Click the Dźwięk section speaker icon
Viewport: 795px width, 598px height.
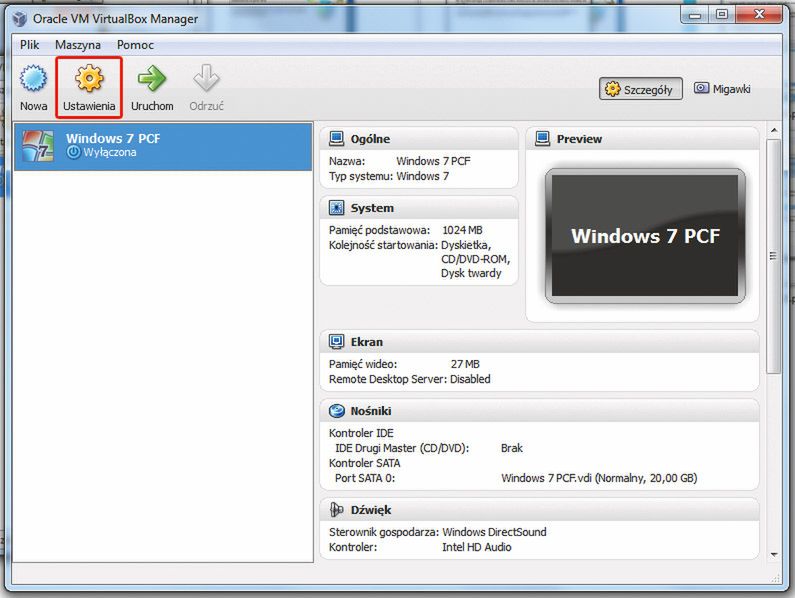click(336, 509)
